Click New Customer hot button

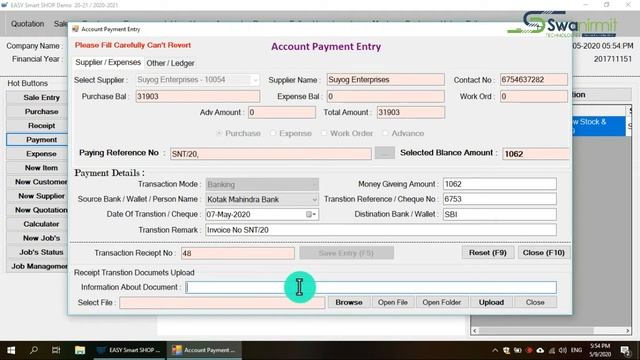tap(37, 182)
